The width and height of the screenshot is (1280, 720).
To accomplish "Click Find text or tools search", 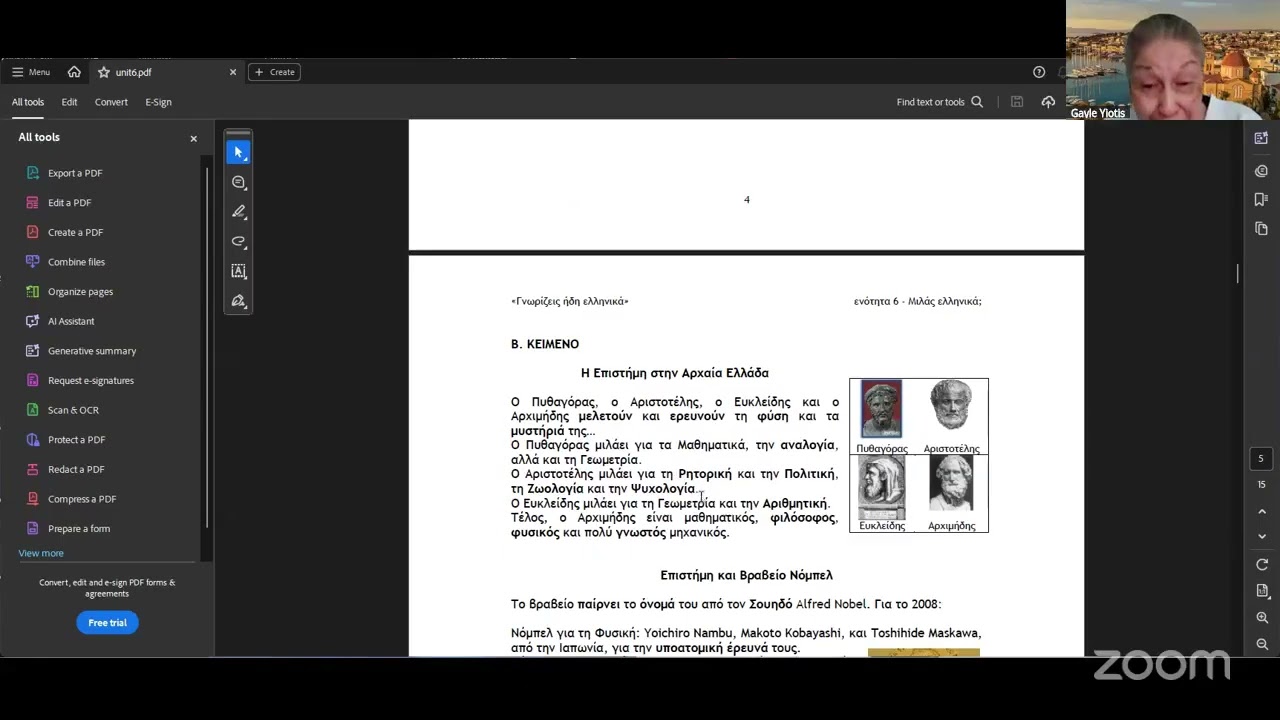I will click(x=940, y=102).
